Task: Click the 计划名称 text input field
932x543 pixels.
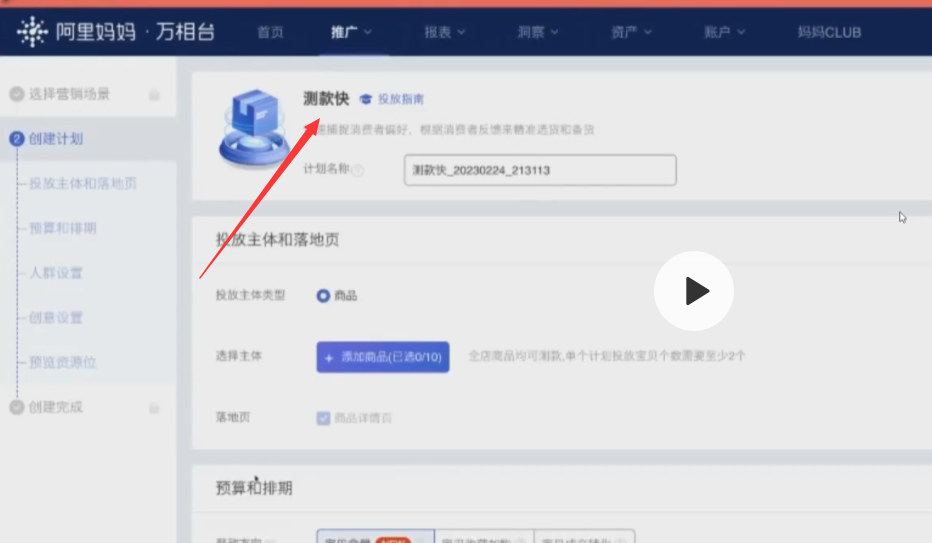Action: [x=540, y=171]
